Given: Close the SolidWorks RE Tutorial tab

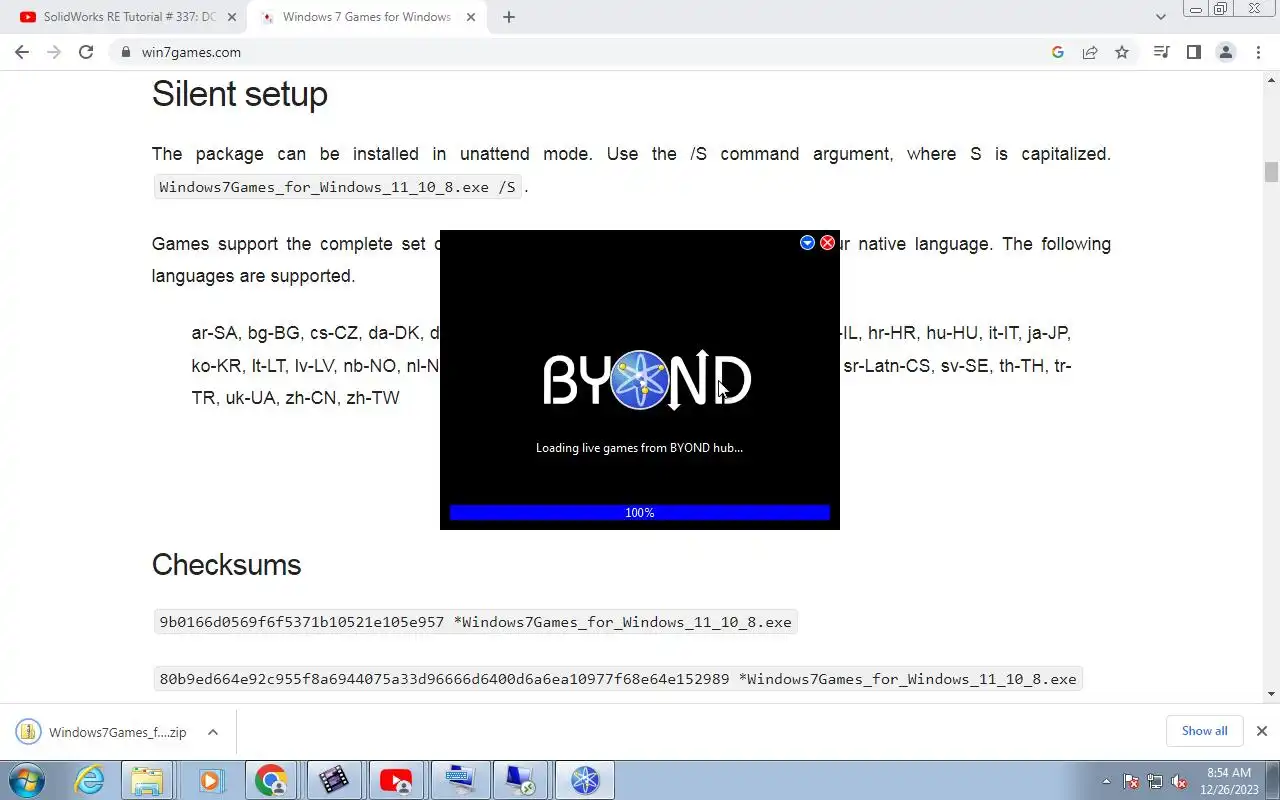Looking at the screenshot, I should (232, 17).
